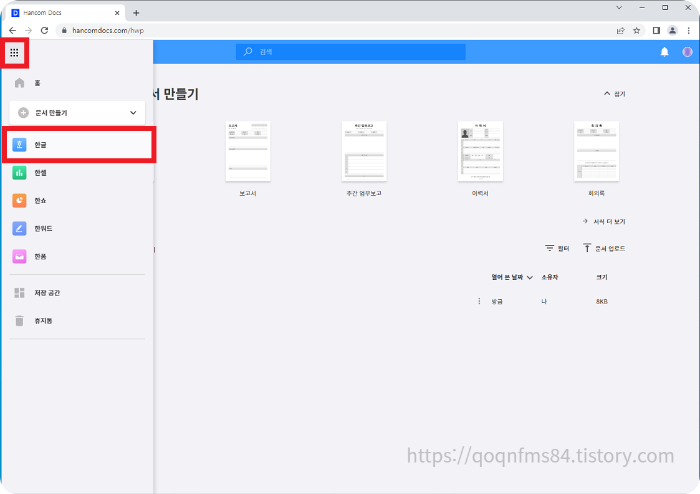700x494 pixels.
Task: Go forward in the browser
Action: [x=28, y=30]
